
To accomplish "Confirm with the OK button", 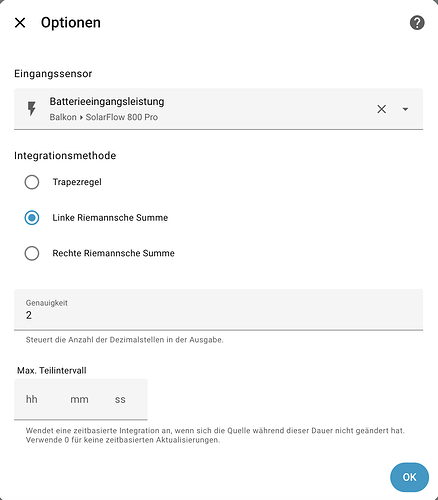I will (x=409, y=477).
